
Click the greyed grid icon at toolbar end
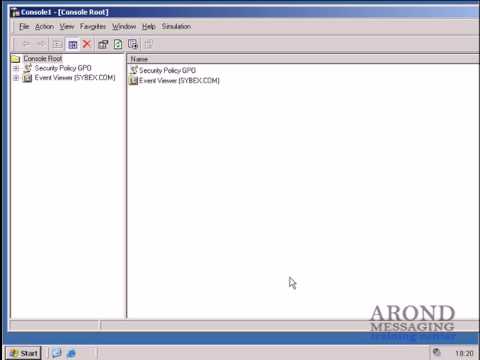(x=149, y=44)
